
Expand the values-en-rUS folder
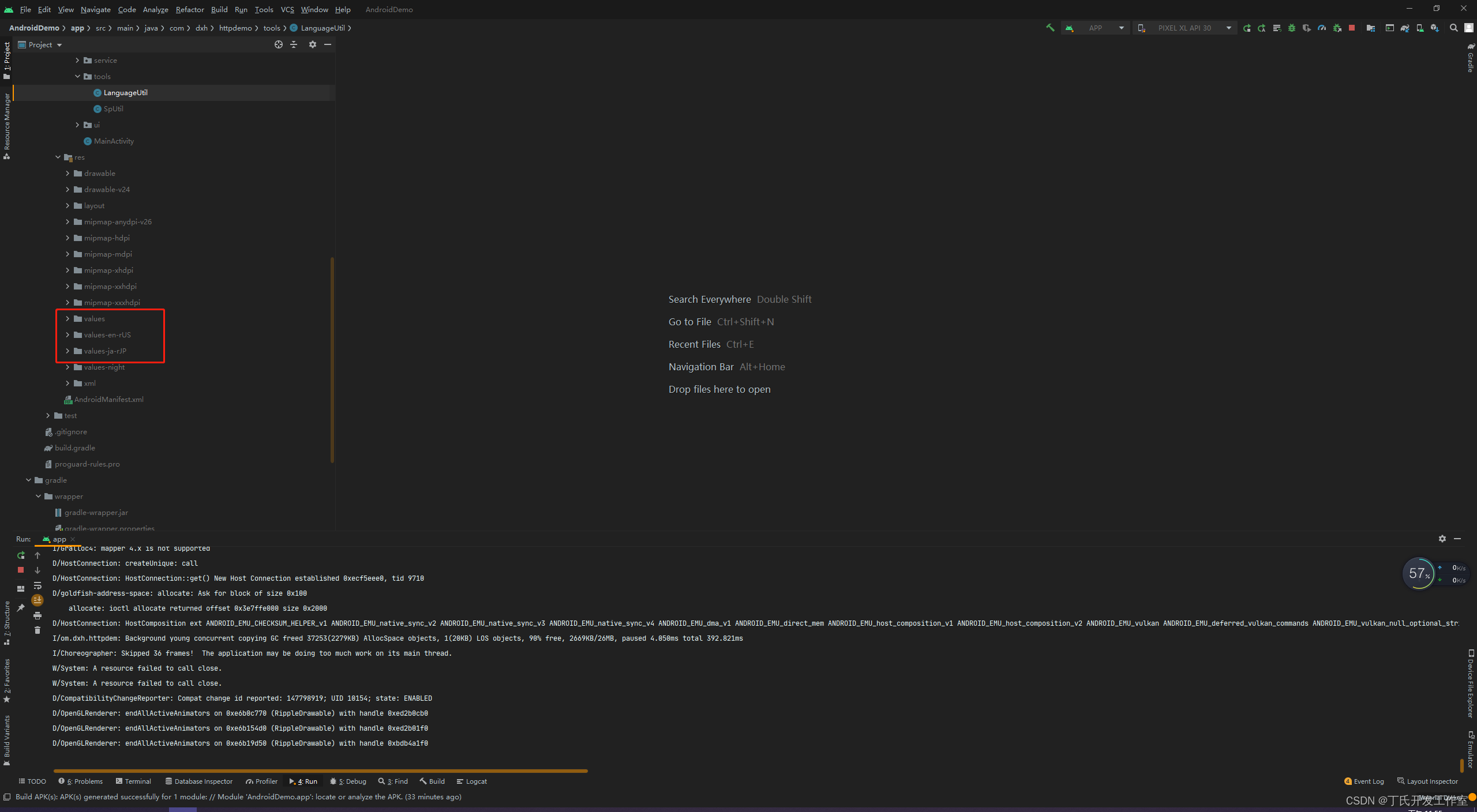click(x=68, y=334)
